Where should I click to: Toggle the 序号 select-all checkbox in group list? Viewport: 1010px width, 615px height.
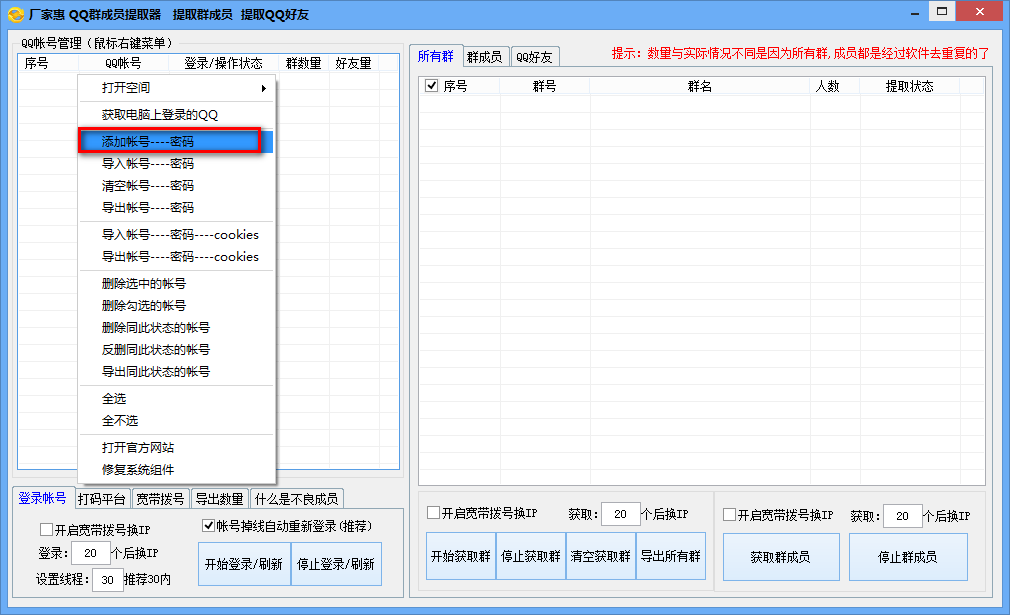point(432,86)
